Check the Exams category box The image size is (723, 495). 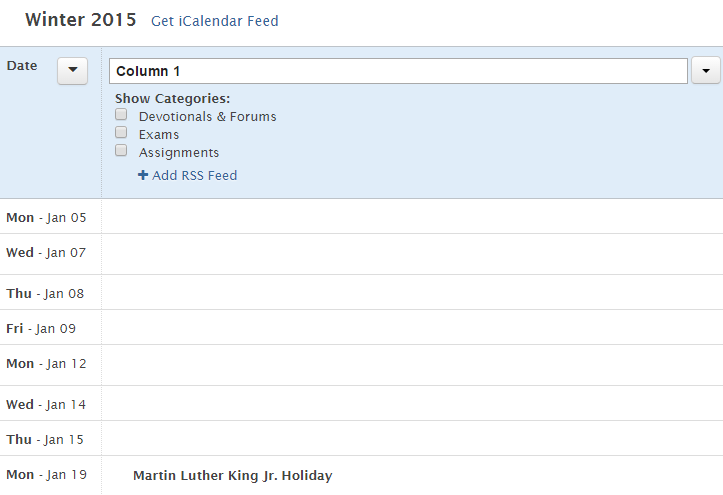point(121,133)
